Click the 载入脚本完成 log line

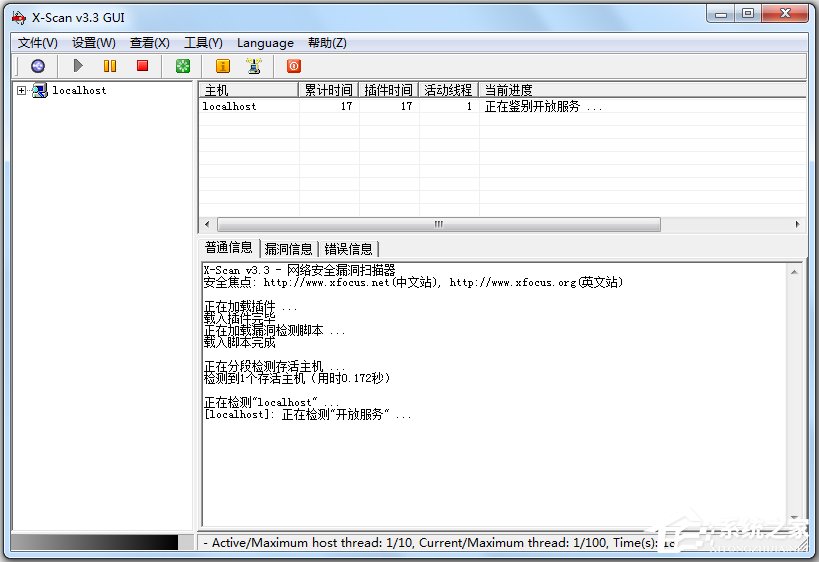pos(239,342)
